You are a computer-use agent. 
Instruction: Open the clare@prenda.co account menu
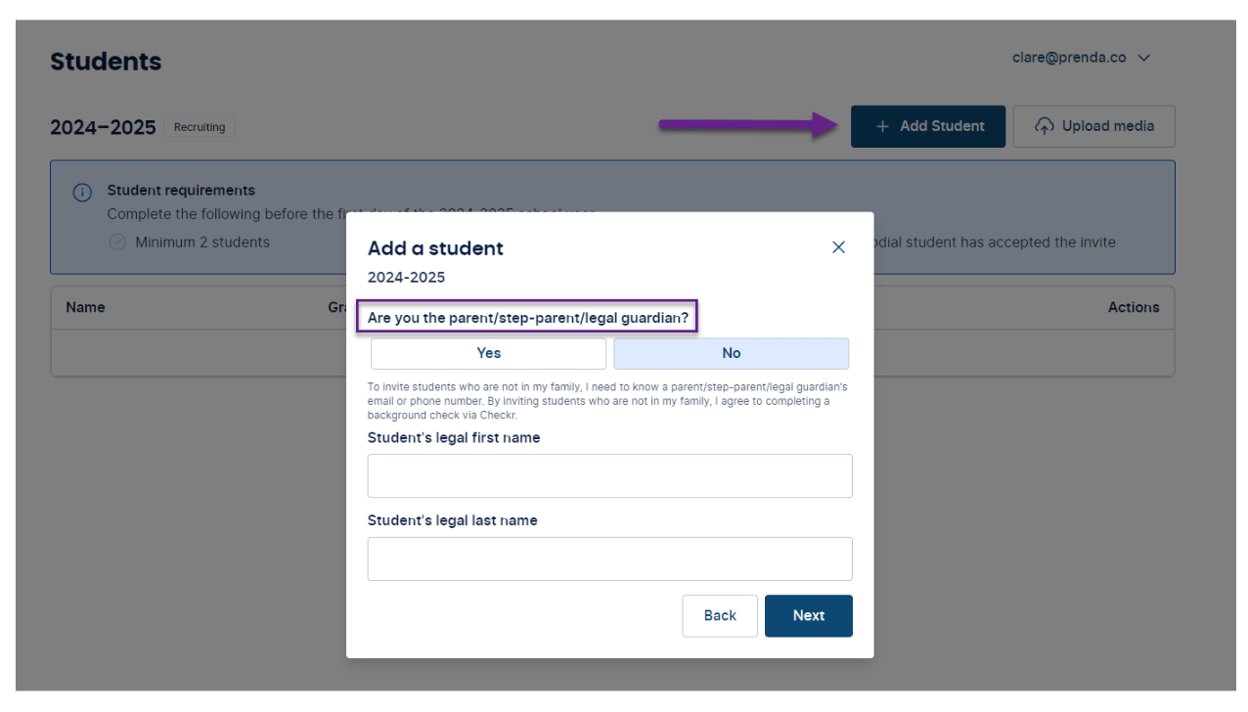point(1068,58)
